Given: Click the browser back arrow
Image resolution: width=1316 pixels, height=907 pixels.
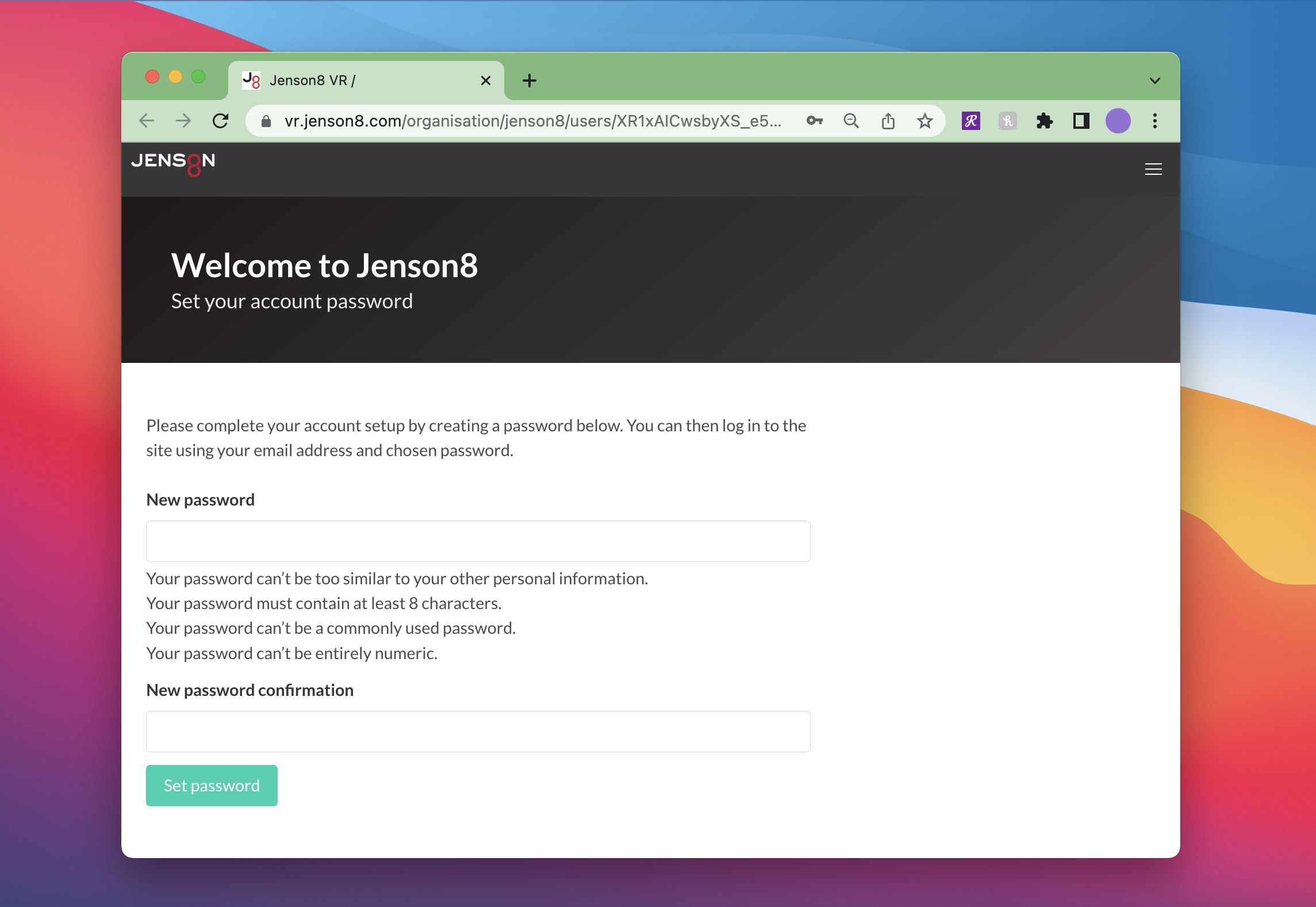Looking at the screenshot, I should pos(147,121).
